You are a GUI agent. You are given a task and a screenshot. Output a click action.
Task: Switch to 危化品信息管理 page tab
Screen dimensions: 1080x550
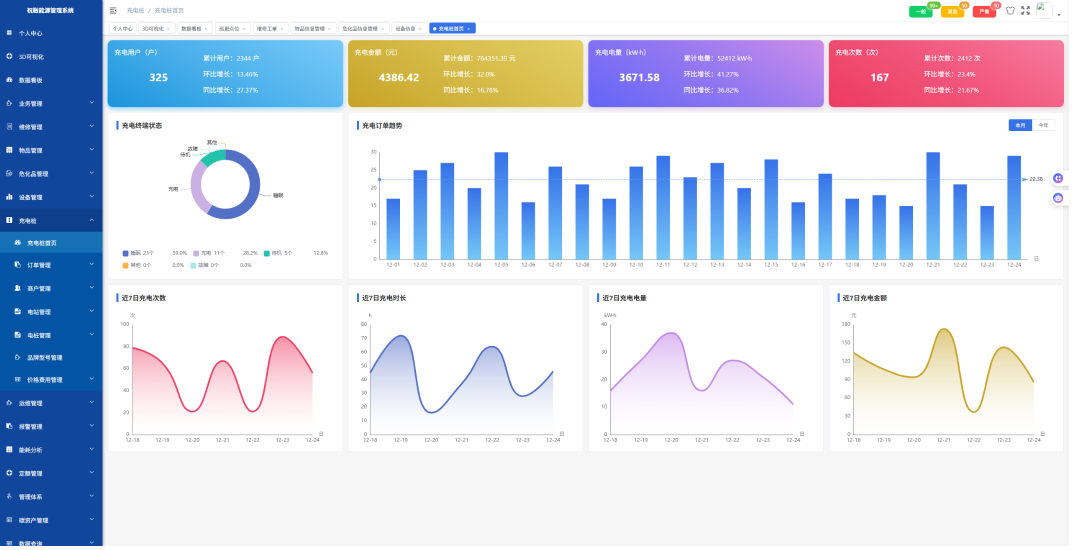364,28
